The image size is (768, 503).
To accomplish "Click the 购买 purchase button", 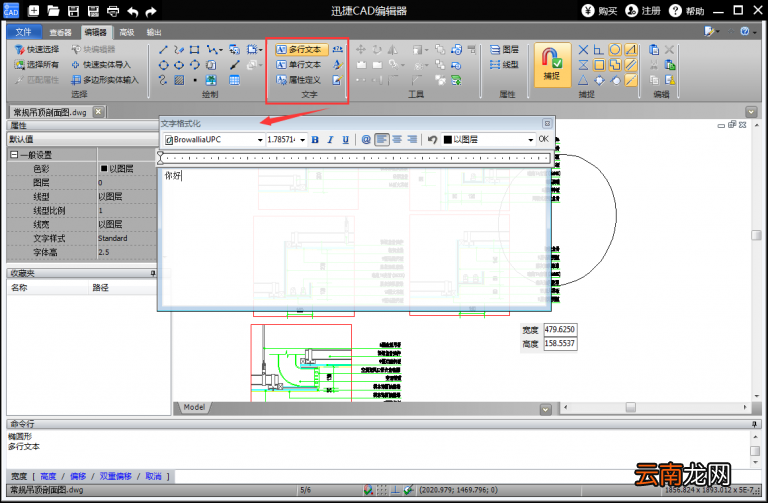I will [600, 11].
